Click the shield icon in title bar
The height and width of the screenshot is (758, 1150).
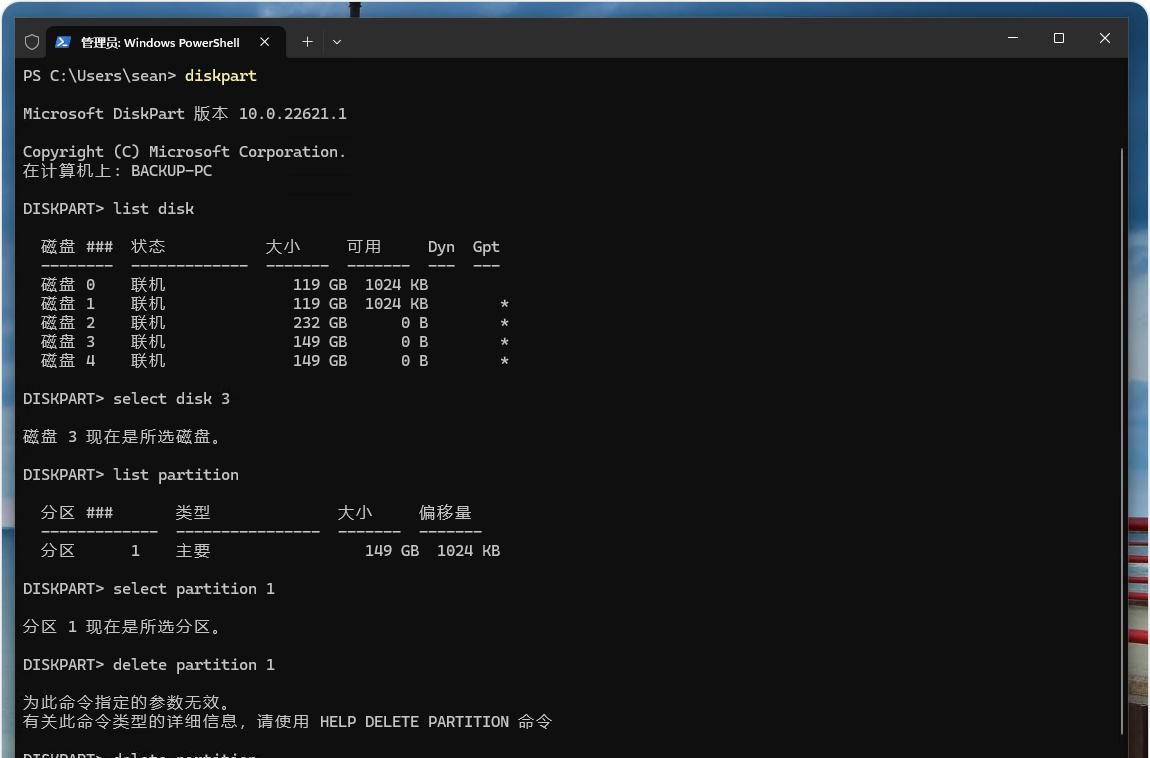(x=32, y=42)
